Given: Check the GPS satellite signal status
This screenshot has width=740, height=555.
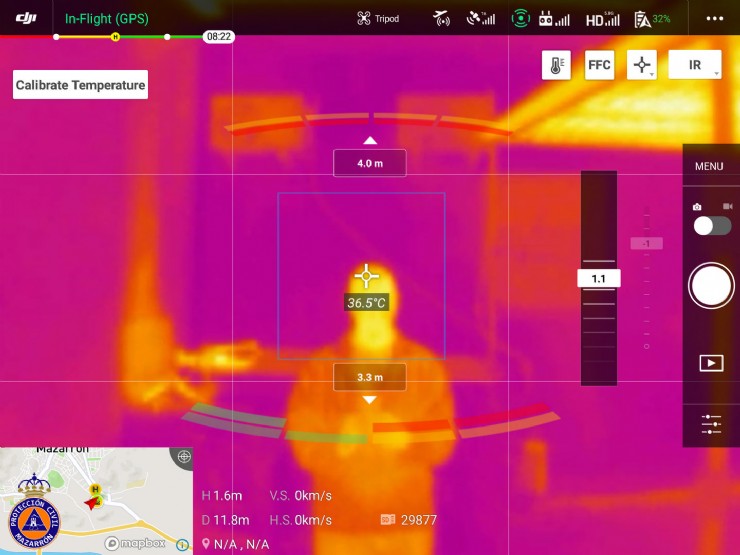Looking at the screenshot, I should click(481, 18).
